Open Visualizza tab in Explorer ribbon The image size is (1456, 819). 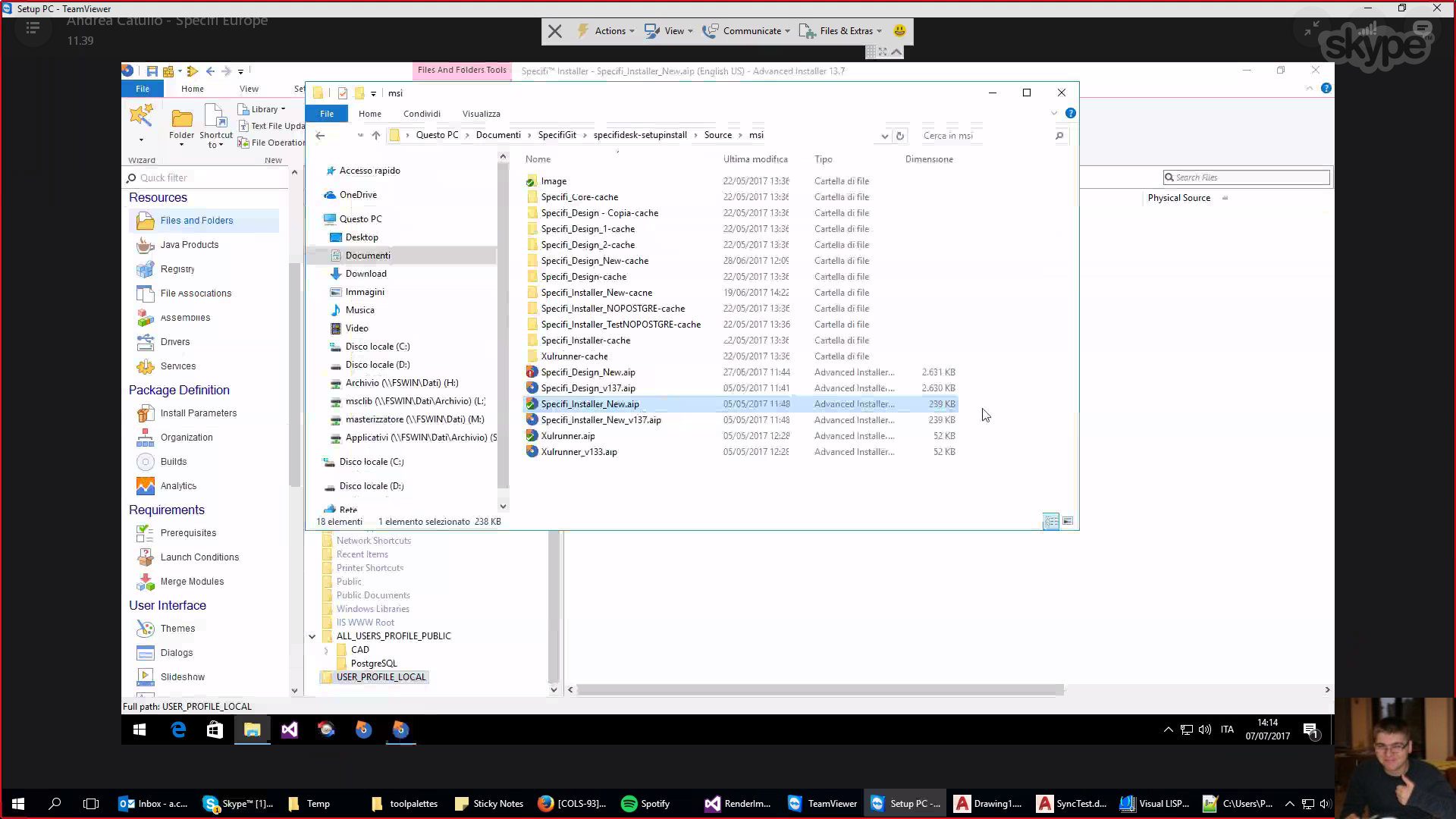coord(482,114)
